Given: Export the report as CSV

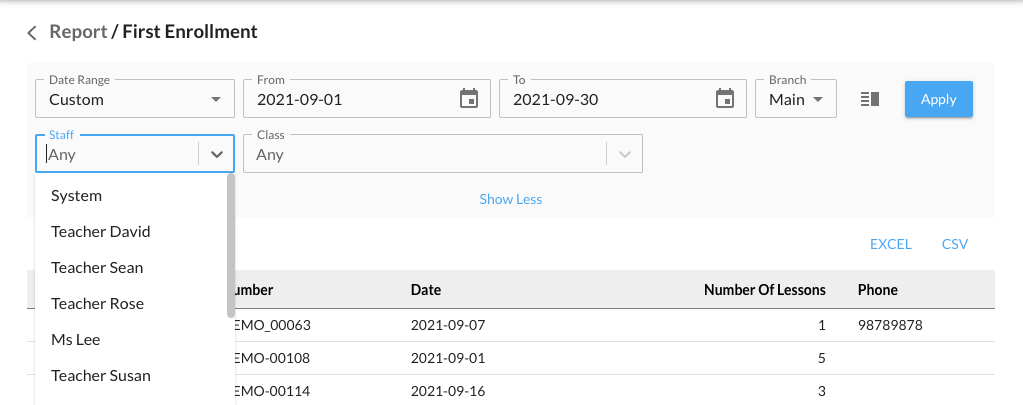Looking at the screenshot, I should (x=954, y=244).
